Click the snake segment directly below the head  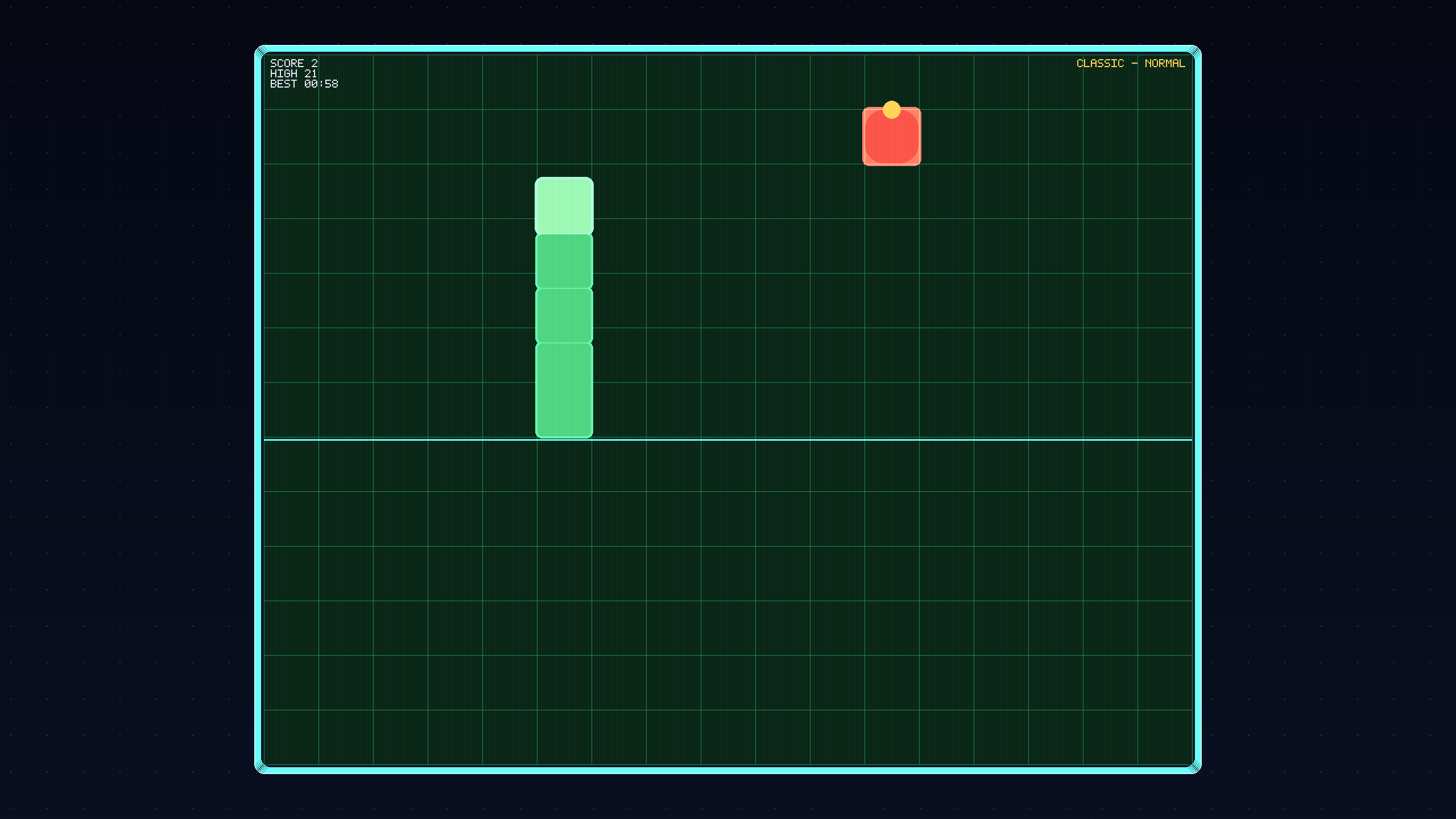564,261
